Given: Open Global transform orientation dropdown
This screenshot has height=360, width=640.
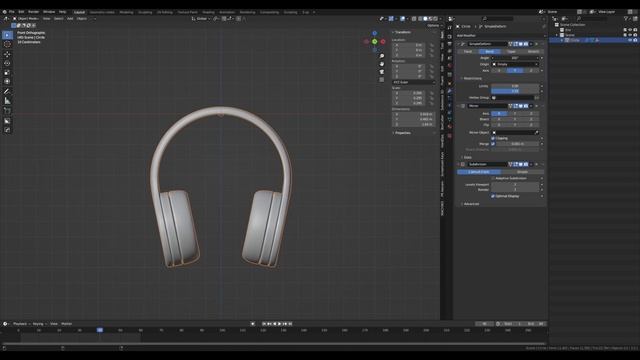Looking at the screenshot, I should click(x=200, y=19).
